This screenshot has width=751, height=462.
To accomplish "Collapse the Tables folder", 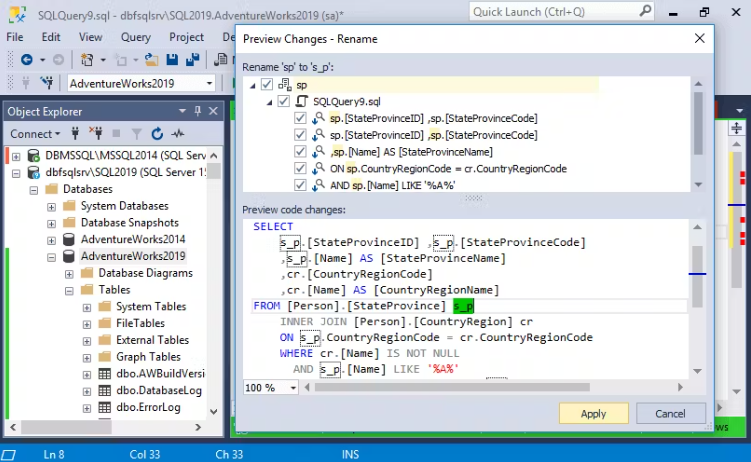I will tap(69, 291).
